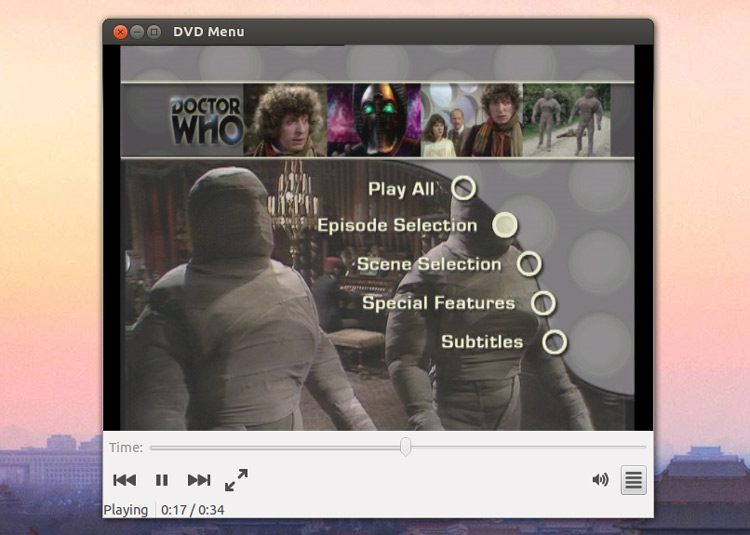750x535 pixels.
Task: Select Subtitles in DVD menu
Action: [x=482, y=341]
